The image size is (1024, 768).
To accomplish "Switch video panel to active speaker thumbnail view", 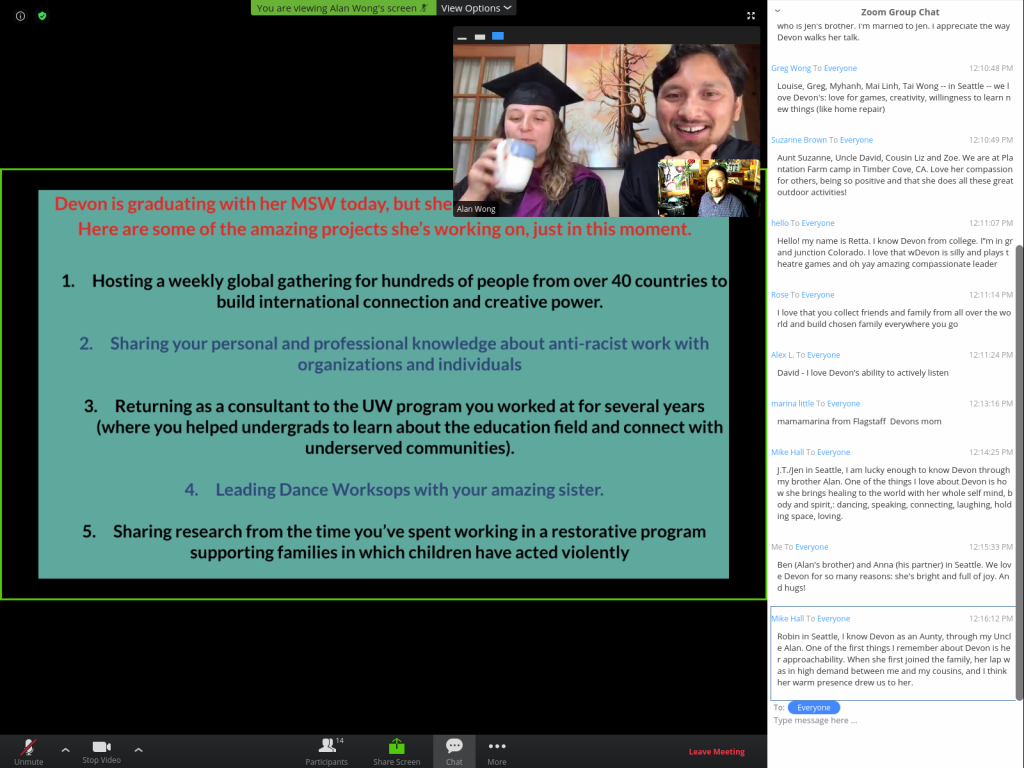I will pos(480,37).
